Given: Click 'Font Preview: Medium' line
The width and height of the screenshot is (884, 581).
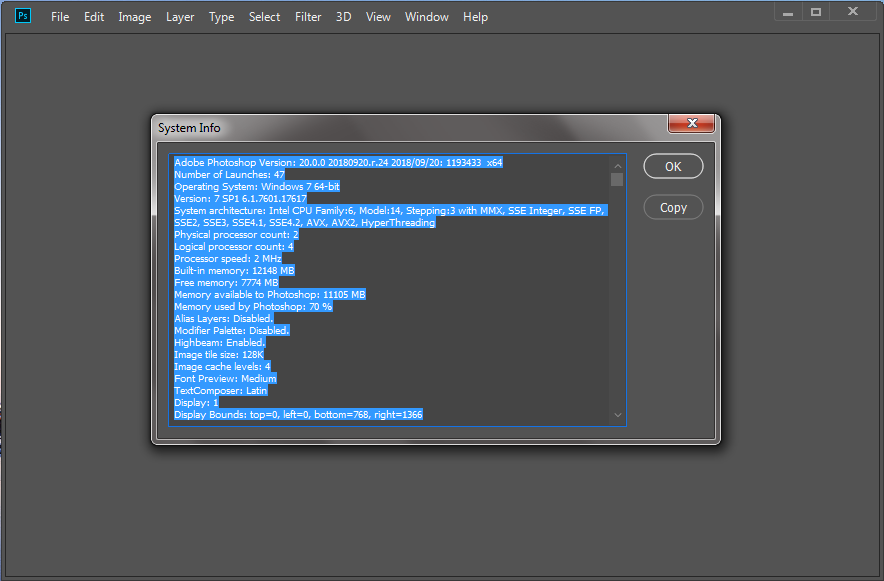Looking at the screenshot, I should pyautogui.click(x=226, y=379).
